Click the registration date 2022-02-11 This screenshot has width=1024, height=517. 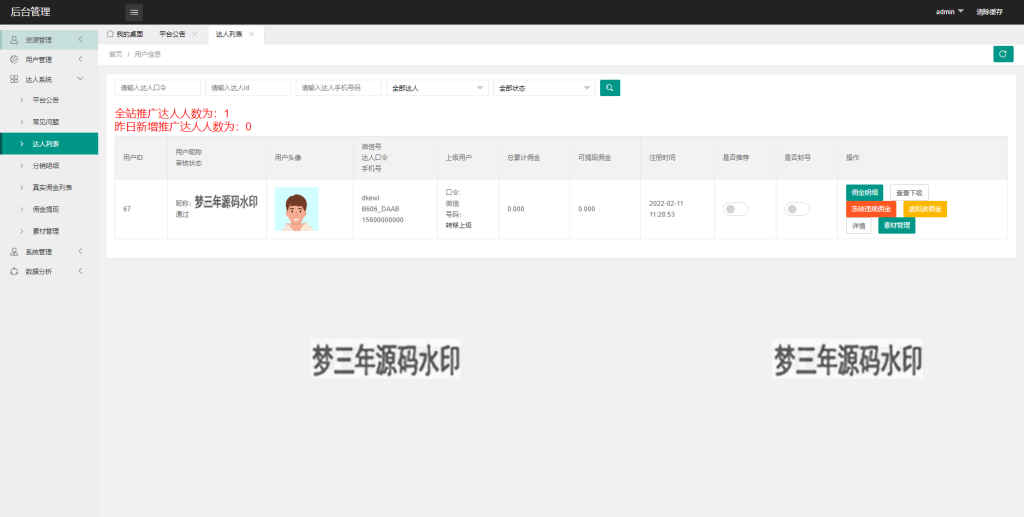[x=666, y=204]
